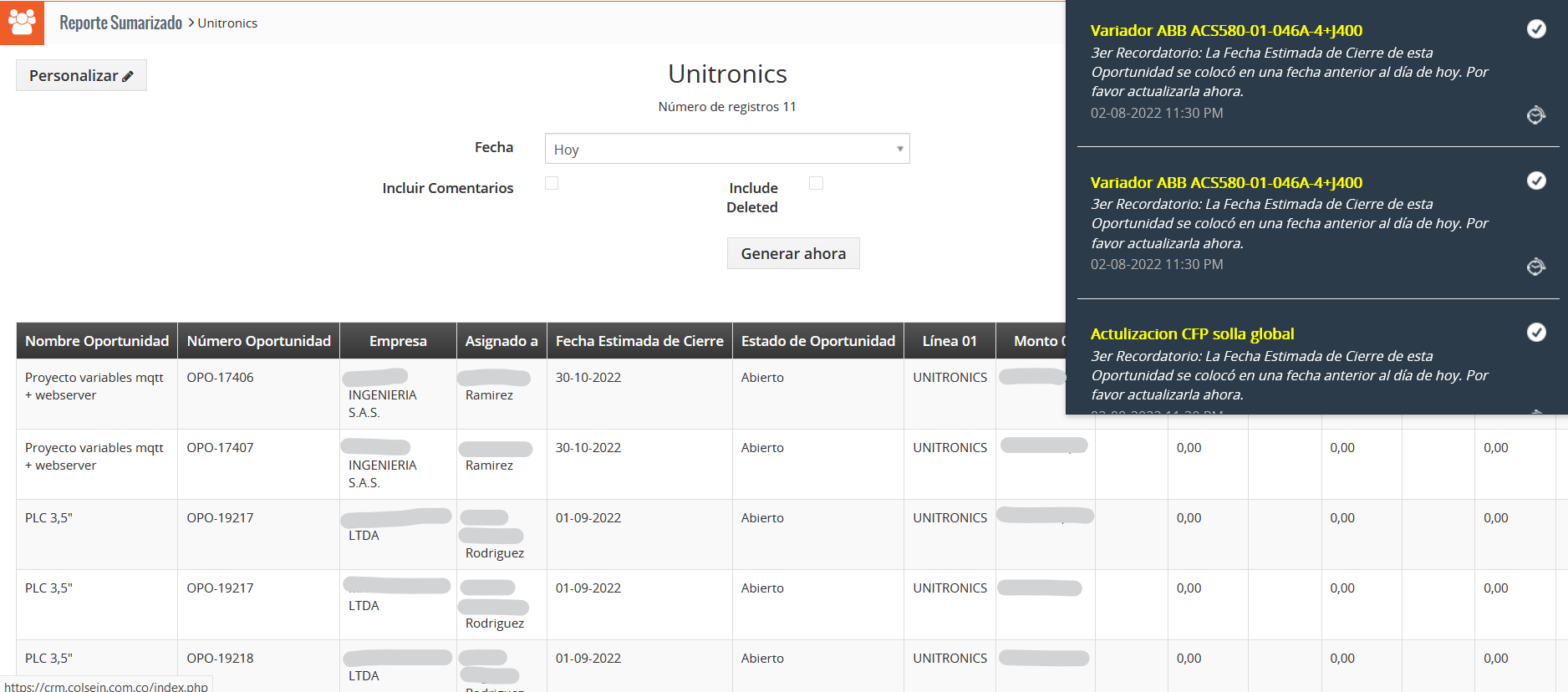
Task: Click the orange CRM home logo icon
Action: pyautogui.click(x=22, y=22)
